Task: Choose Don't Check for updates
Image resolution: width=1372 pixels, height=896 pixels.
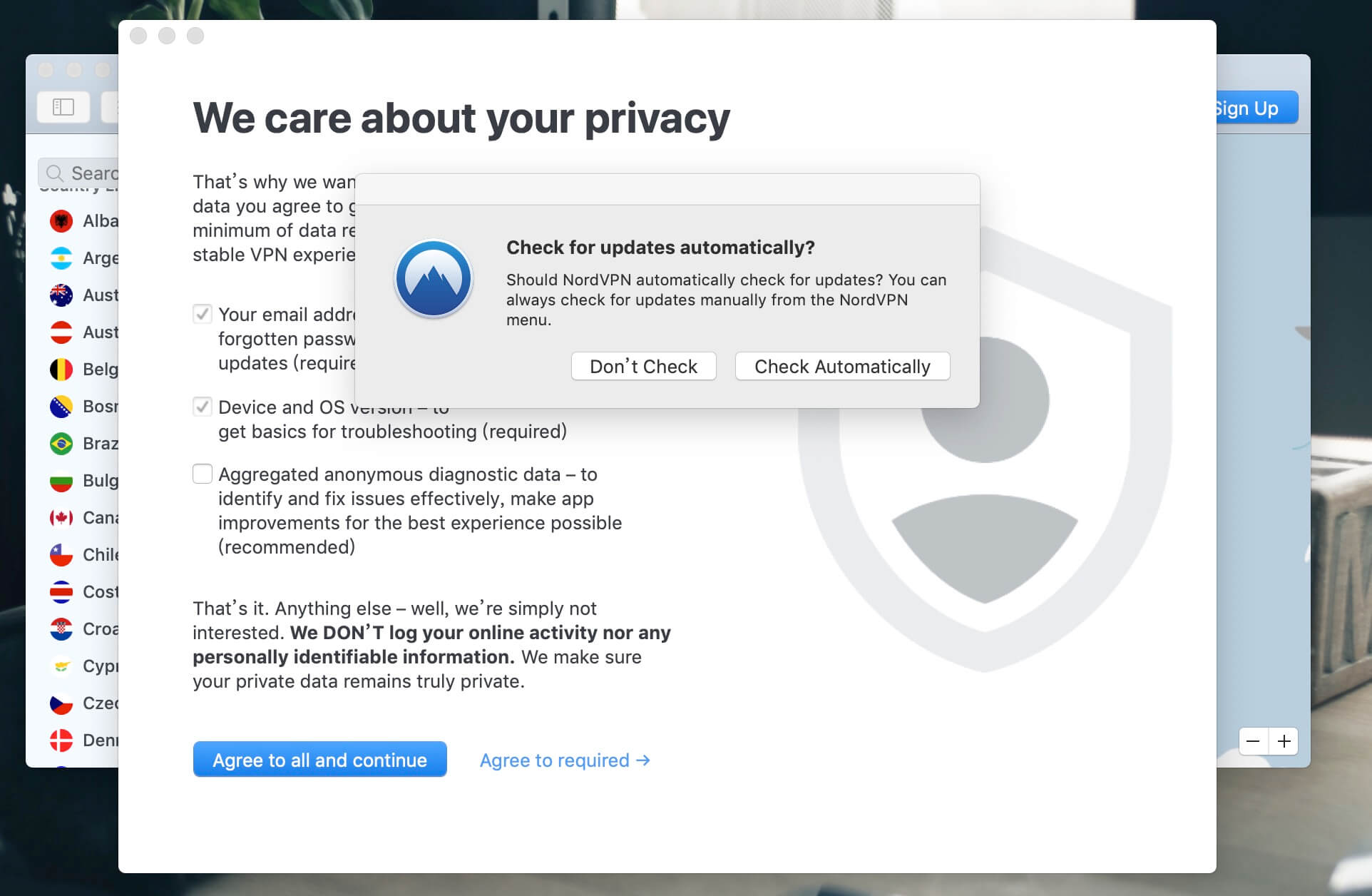Action: [x=643, y=367]
